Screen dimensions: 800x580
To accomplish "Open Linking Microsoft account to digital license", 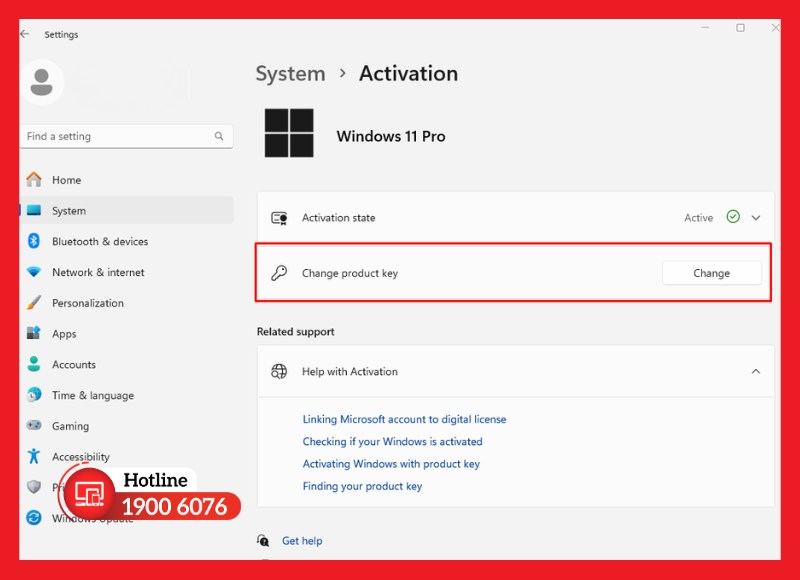I will click(x=404, y=419).
